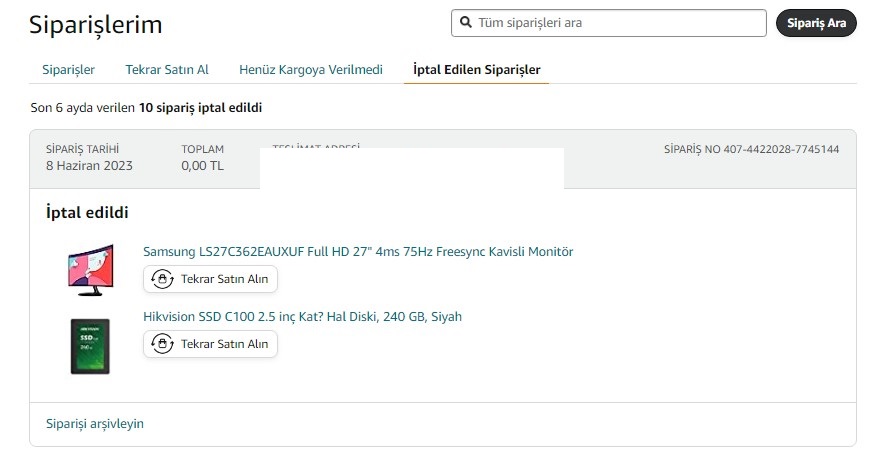The height and width of the screenshot is (455, 880).
Task: Click the İptal edildi status heading
Action: pyautogui.click(x=87, y=212)
